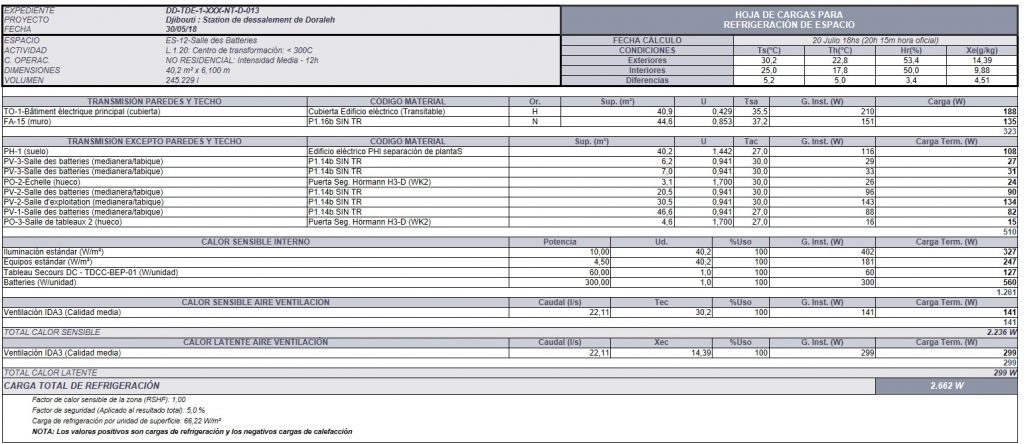Viewport: 1024px width, 444px height.
Task: Select the 'PH-1 (suelo)' row label
Action: click(x=27, y=151)
